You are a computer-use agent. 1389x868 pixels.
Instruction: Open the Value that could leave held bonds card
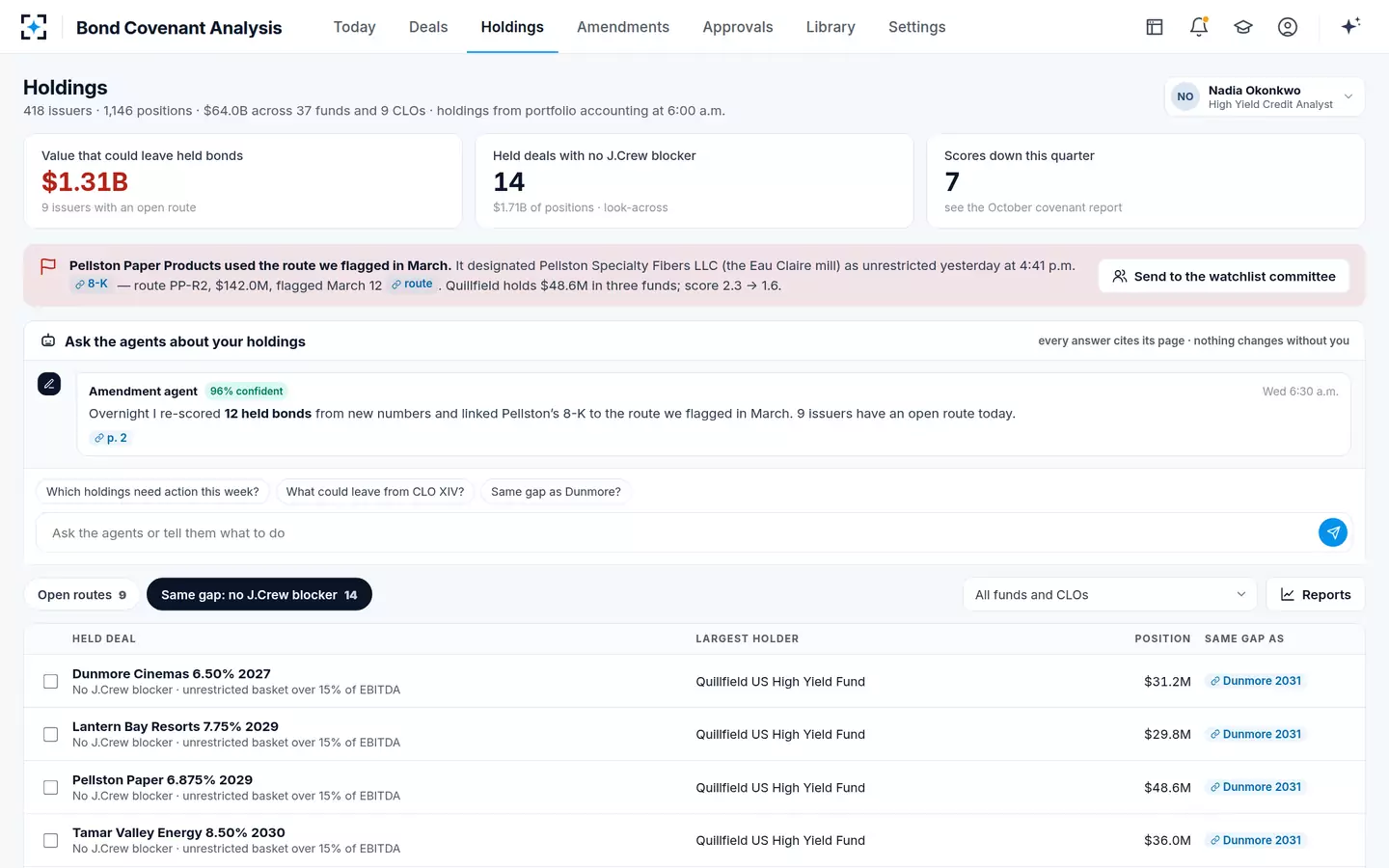pos(243,181)
